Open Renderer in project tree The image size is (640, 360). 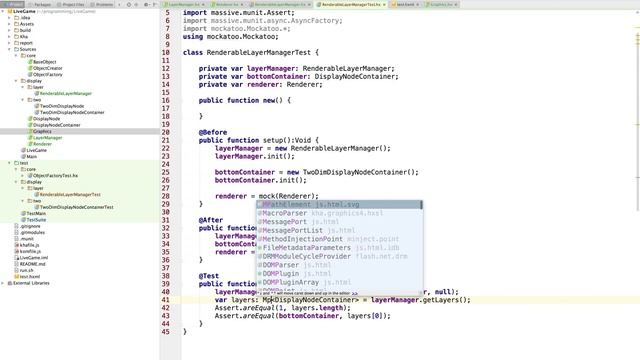(x=40, y=144)
